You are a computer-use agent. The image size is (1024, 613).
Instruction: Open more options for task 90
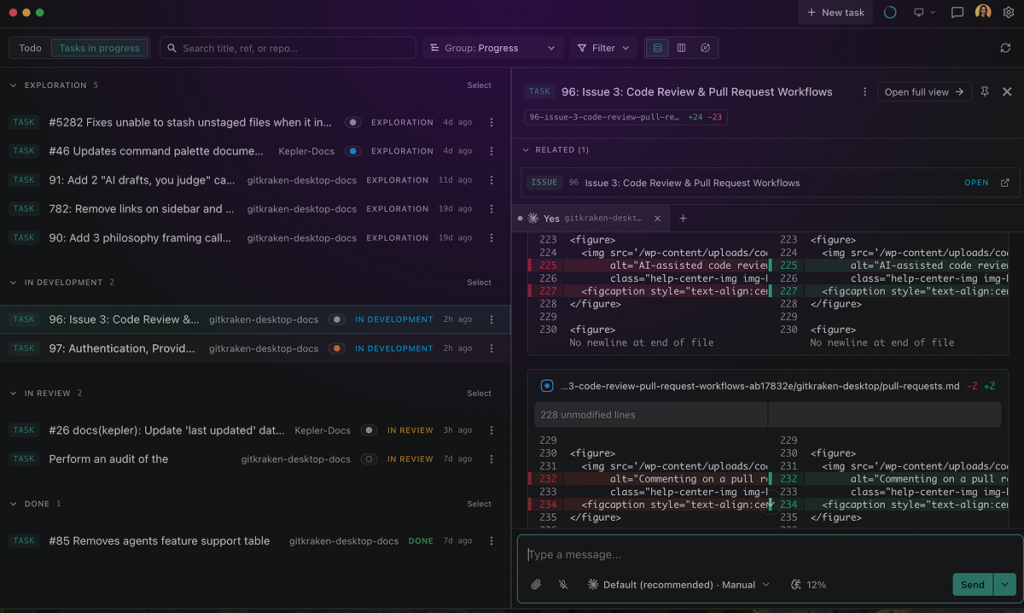click(492, 238)
